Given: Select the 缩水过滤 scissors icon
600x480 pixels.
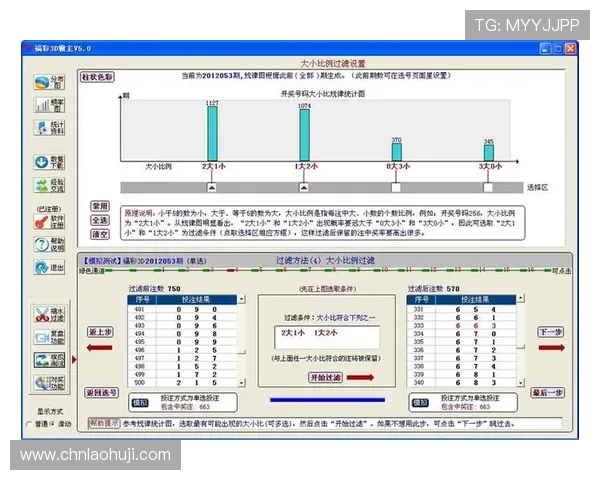Looking at the screenshot, I should pyautogui.click(x=50, y=314).
